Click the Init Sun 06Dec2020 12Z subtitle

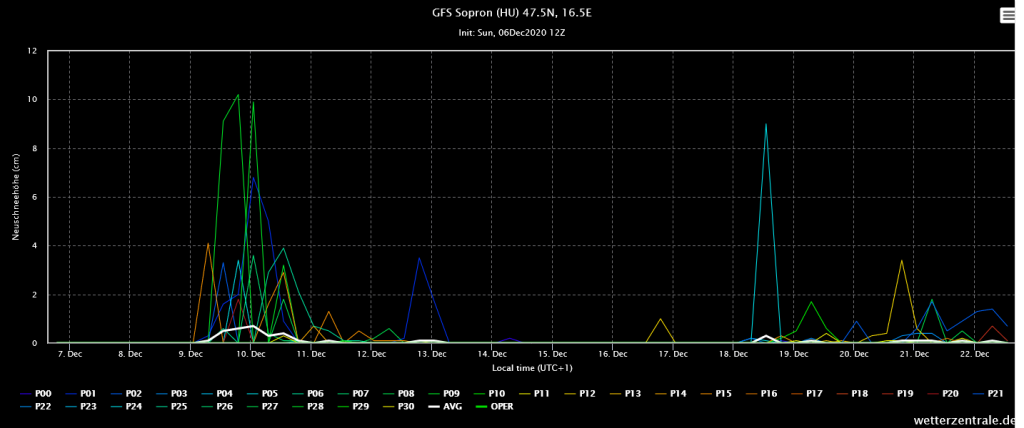pyautogui.click(x=511, y=32)
